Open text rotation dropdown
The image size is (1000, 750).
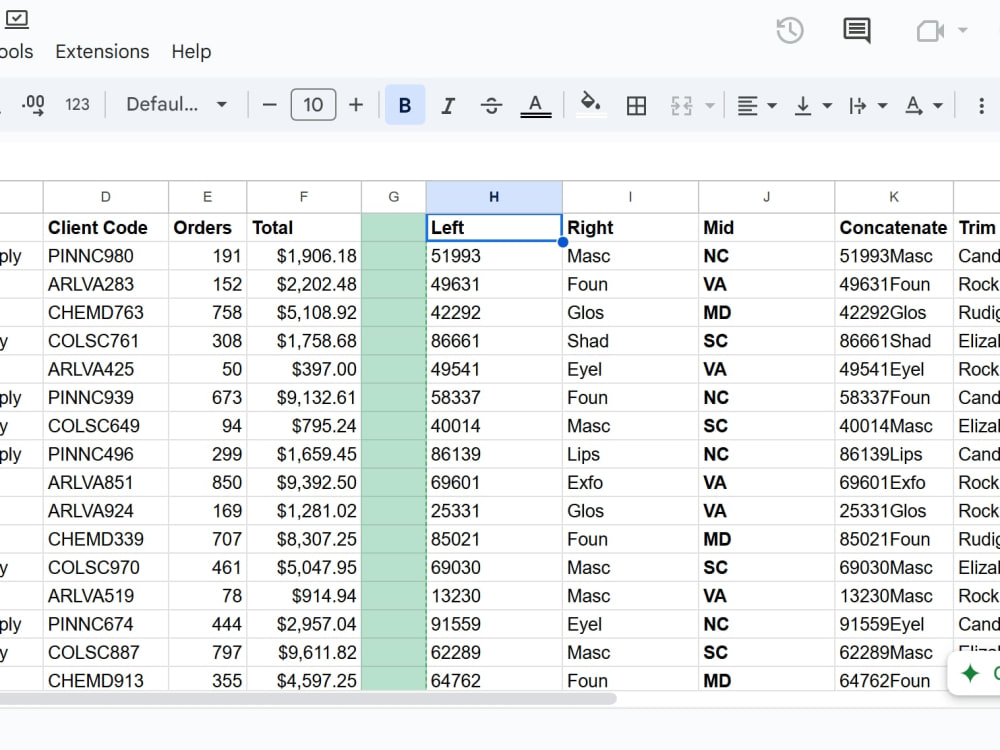coord(923,105)
